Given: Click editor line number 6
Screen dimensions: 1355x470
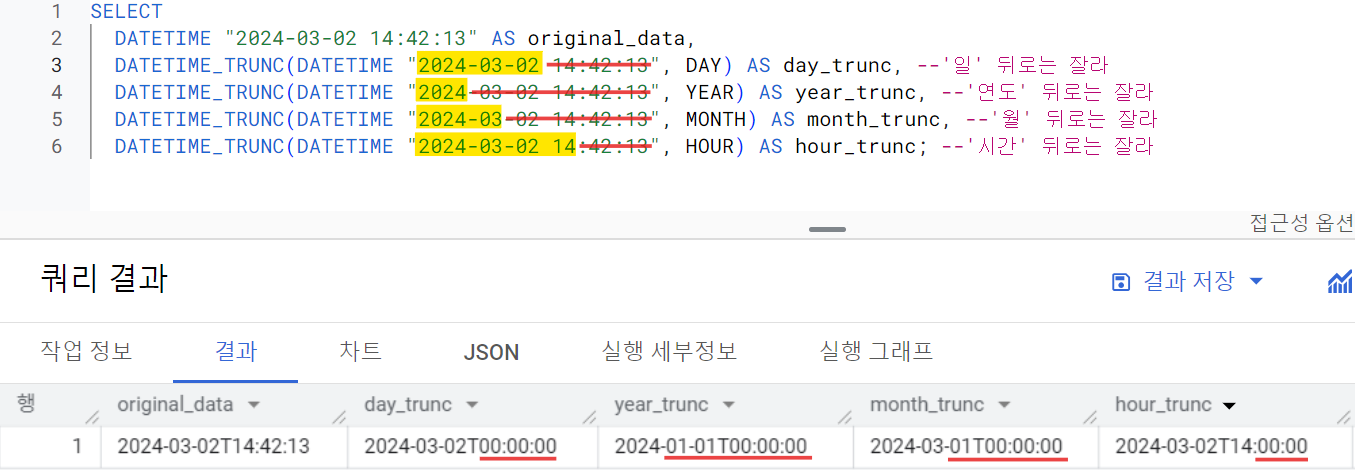Looking at the screenshot, I should click(x=56, y=147).
